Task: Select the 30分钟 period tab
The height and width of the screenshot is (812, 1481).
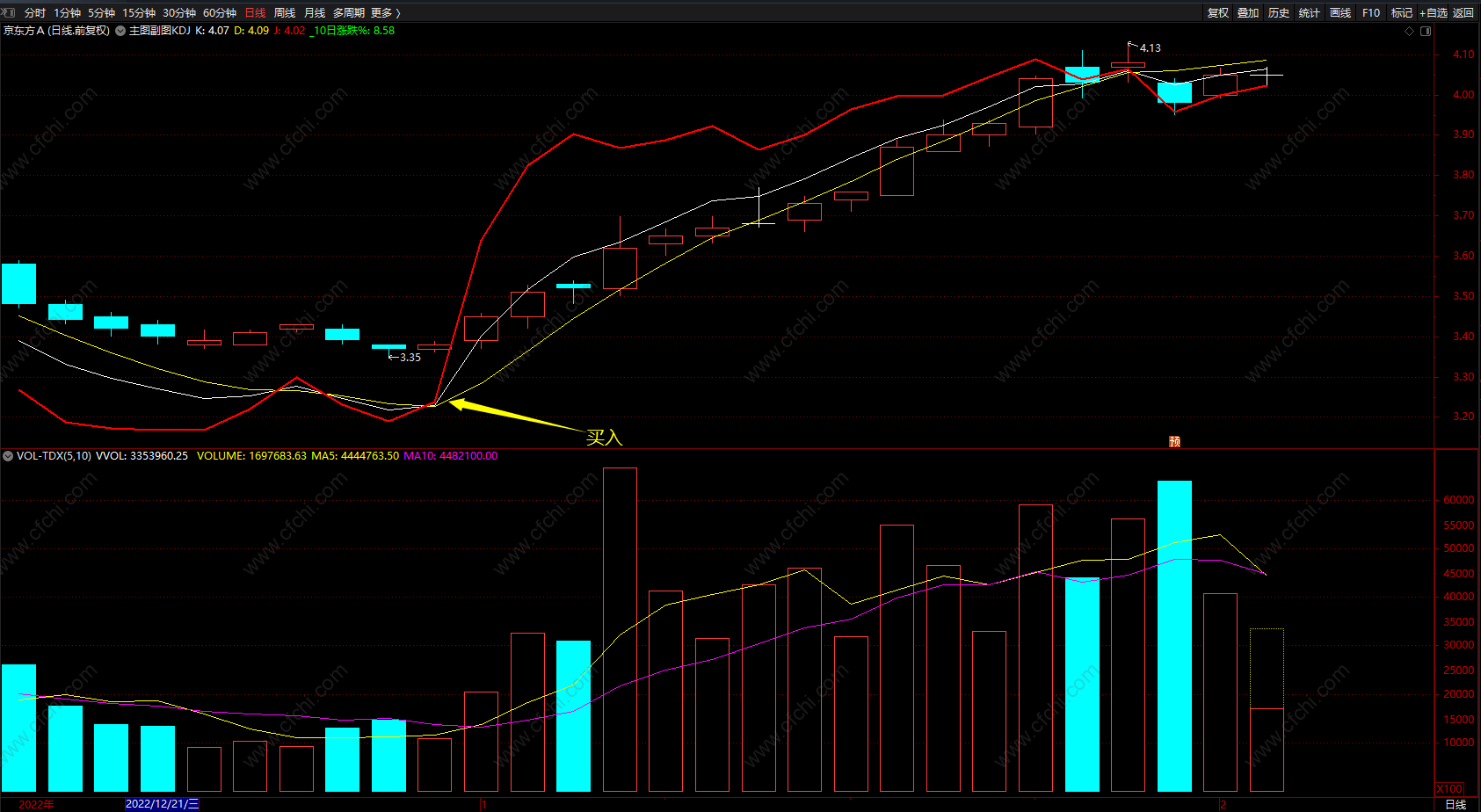Action: 179,12
